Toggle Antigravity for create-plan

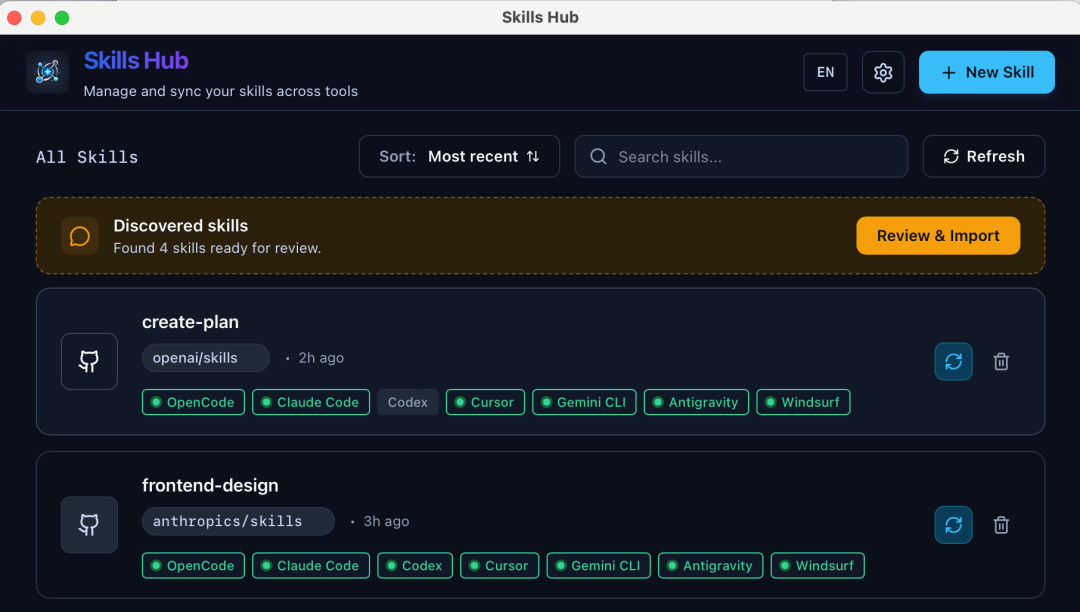click(x=696, y=402)
